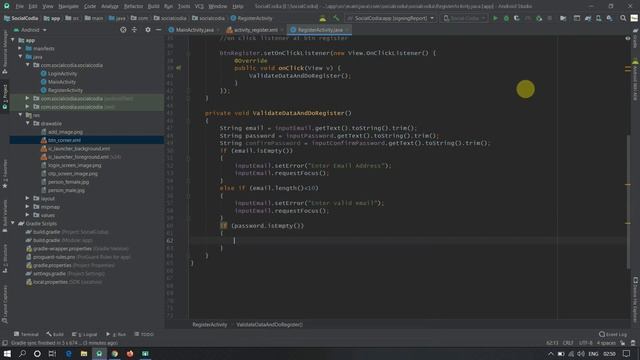640x360 pixels.
Task: Click ValidateDataAndDoRegister breadcrumb below editor
Action: click(x=269, y=325)
